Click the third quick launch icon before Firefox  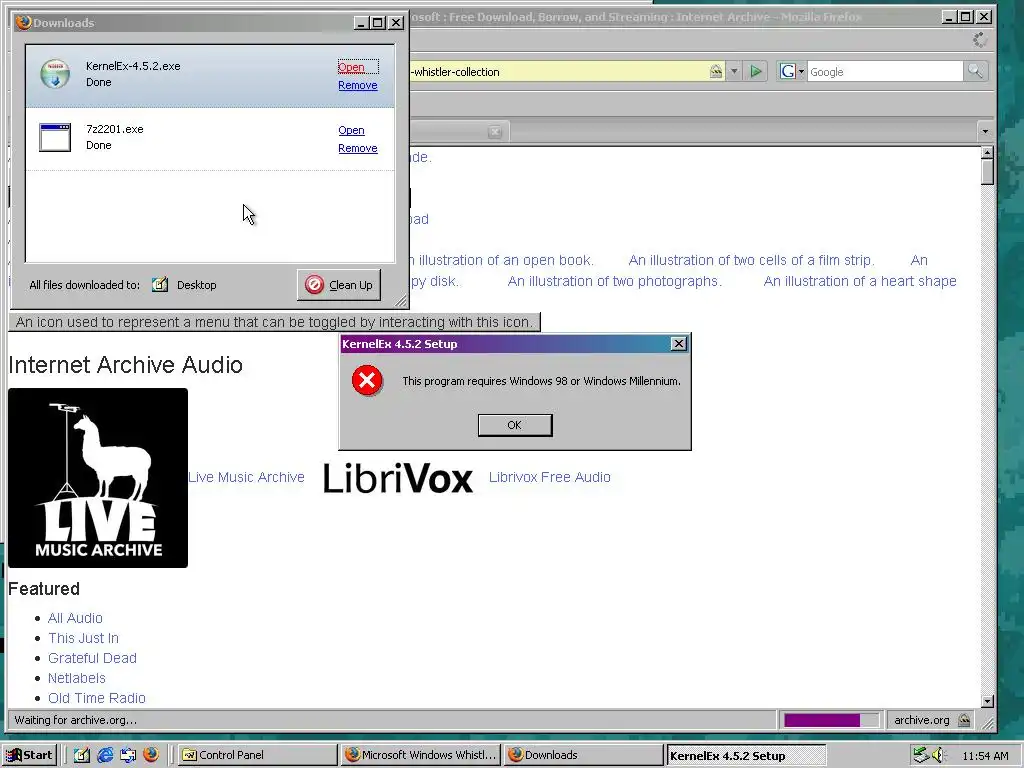(127, 755)
